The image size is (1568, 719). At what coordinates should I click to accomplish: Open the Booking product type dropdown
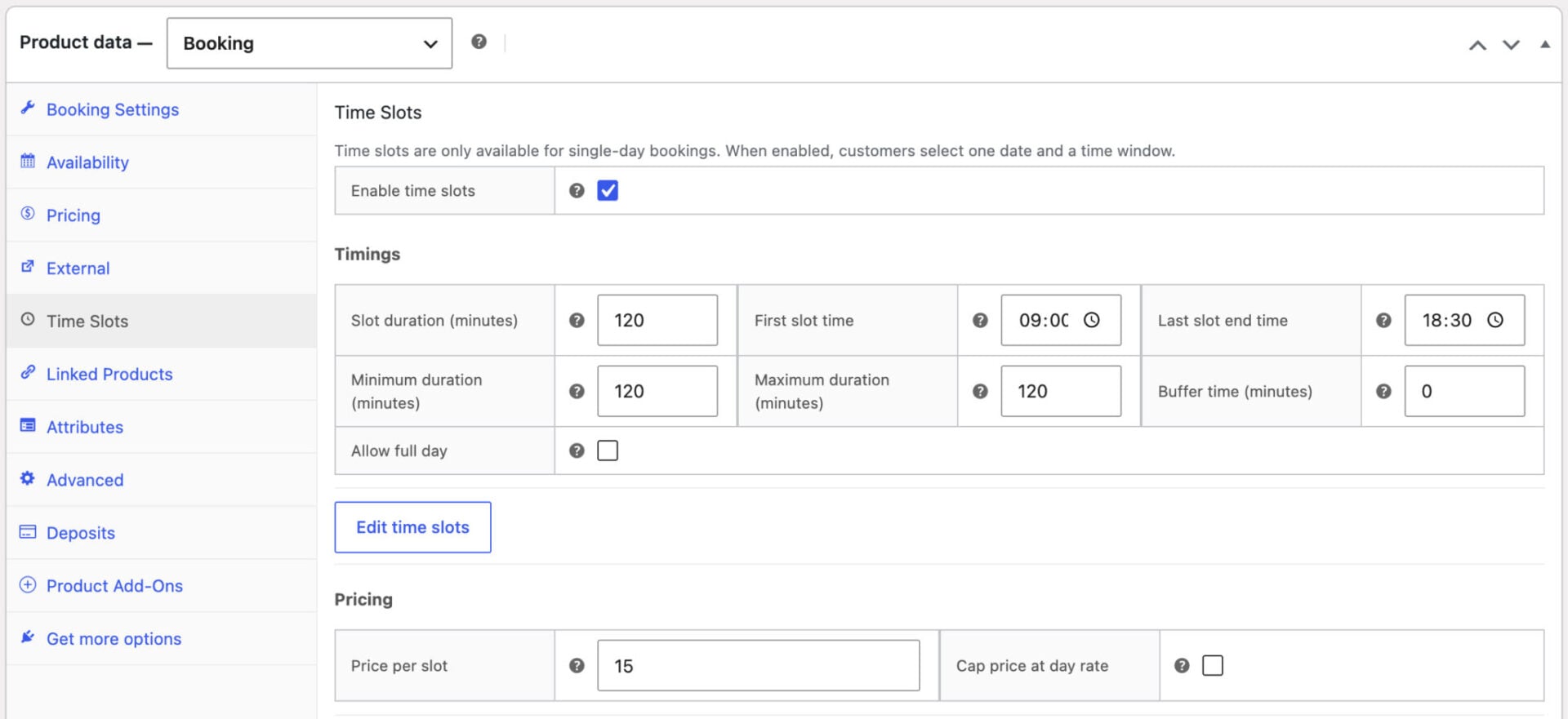(310, 43)
